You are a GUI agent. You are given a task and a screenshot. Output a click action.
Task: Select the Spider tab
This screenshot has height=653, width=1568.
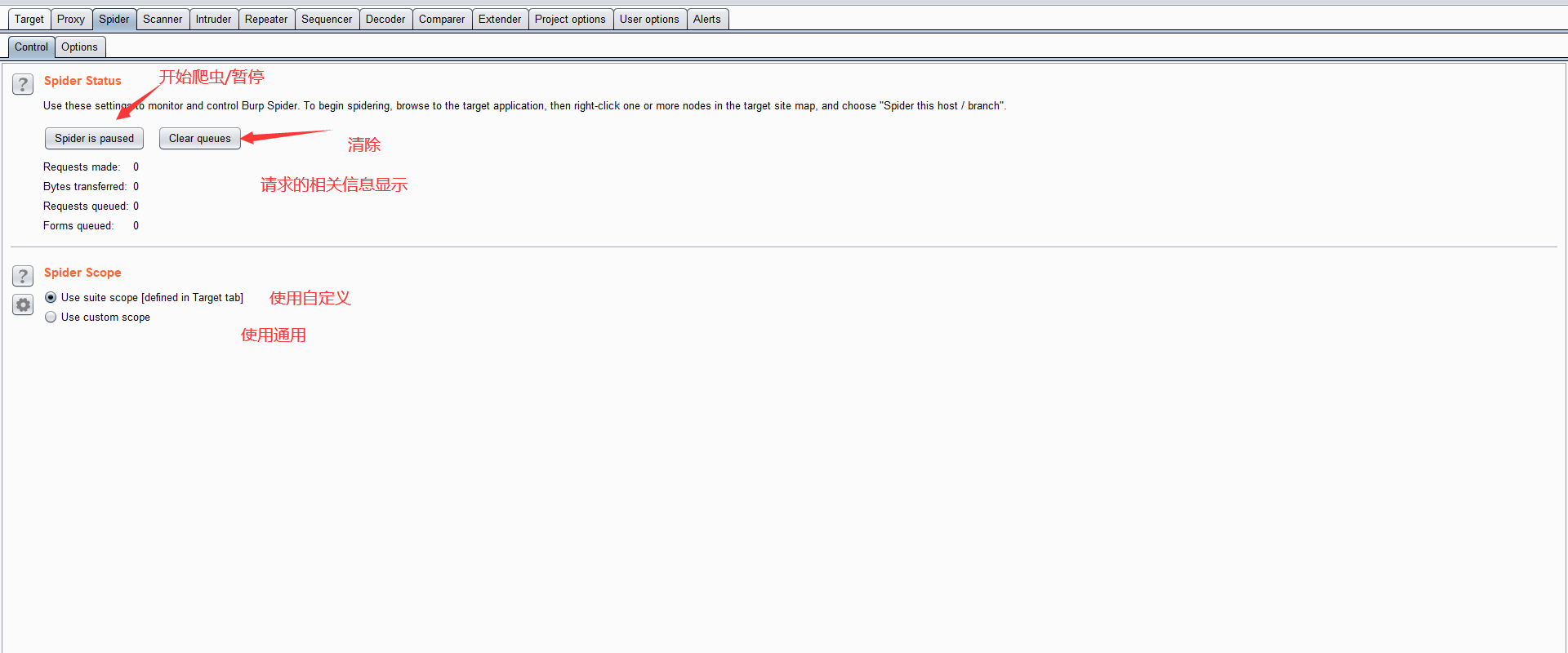point(114,19)
